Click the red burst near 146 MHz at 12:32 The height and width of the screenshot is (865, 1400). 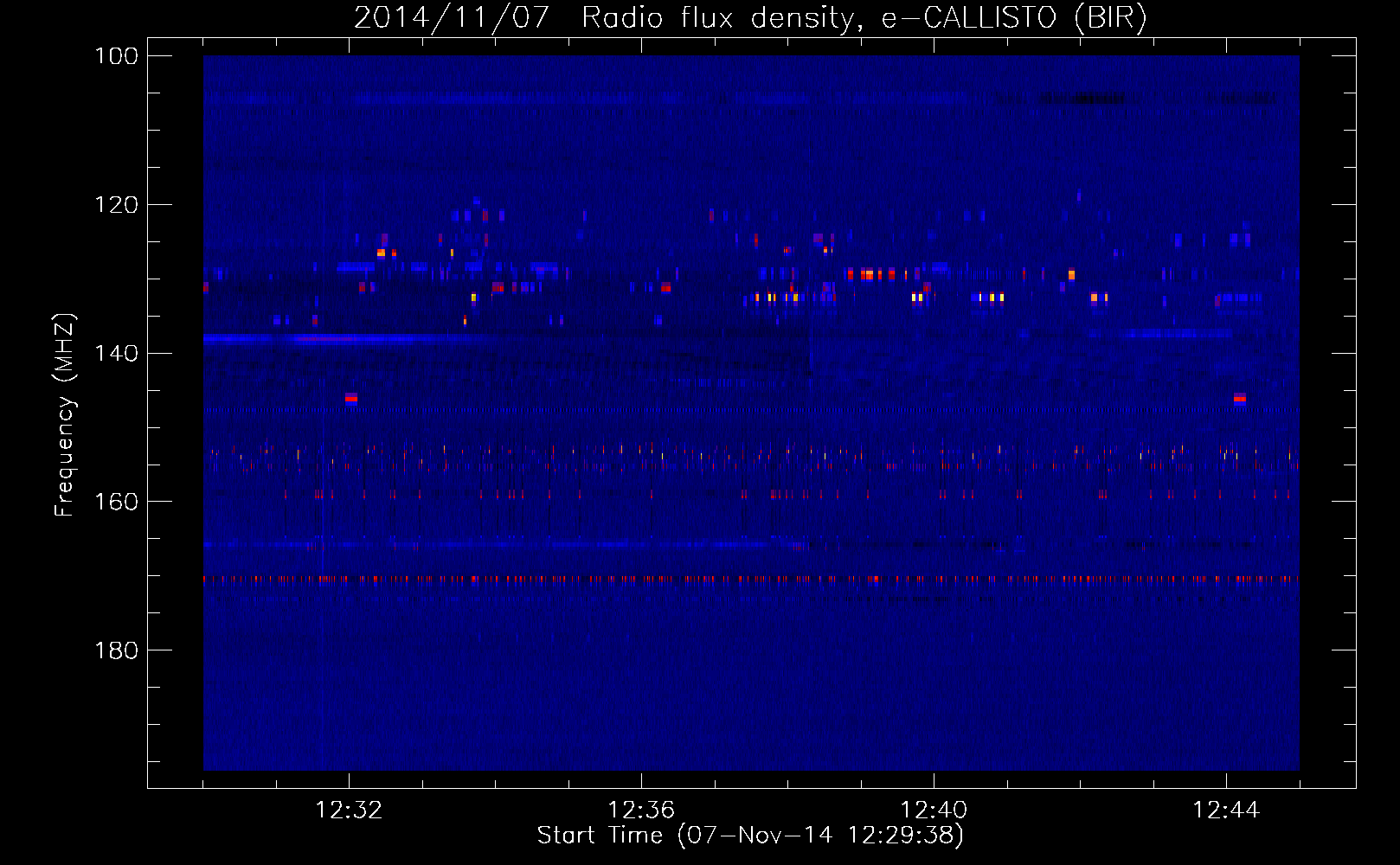(x=351, y=398)
